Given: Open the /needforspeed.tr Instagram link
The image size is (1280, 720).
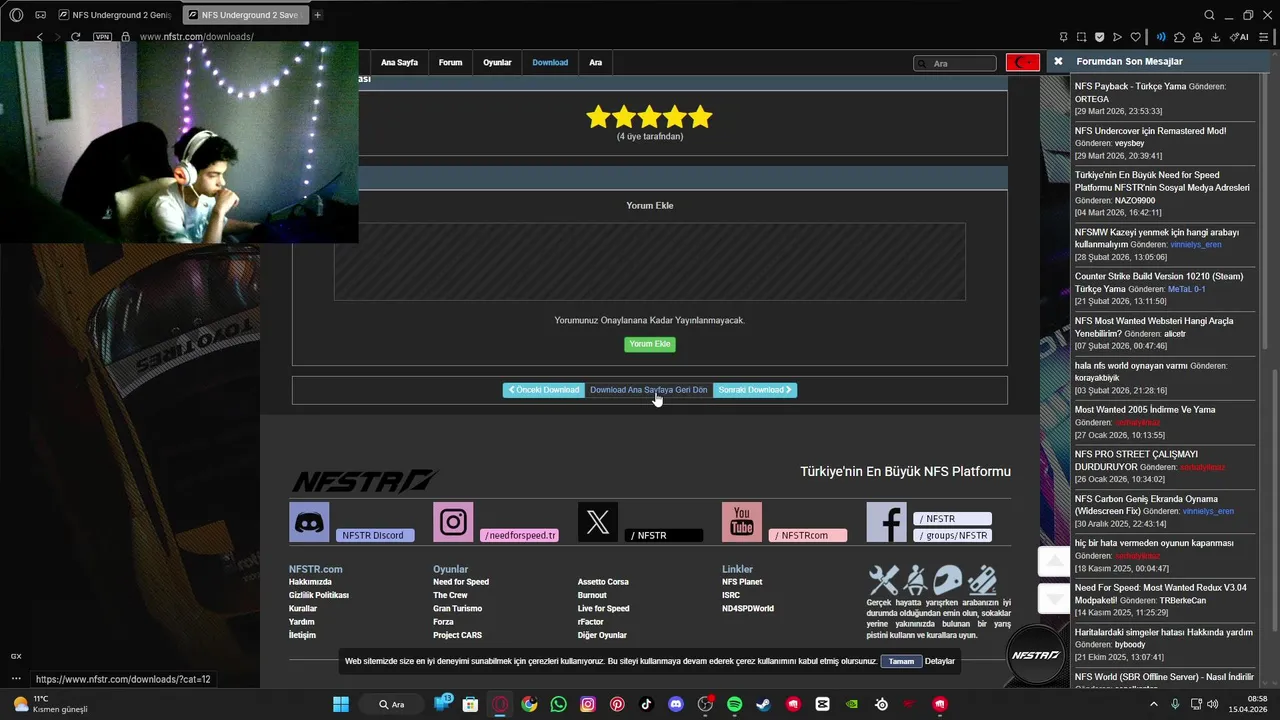Looking at the screenshot, I should pos(519,535).
